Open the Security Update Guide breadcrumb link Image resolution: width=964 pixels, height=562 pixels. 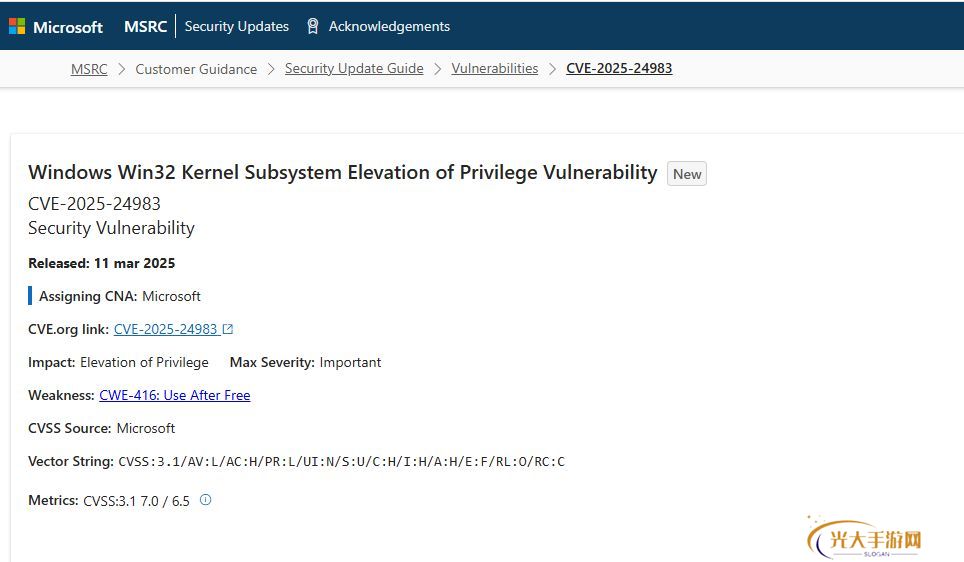pyautogui.click(x=354, y=69)
